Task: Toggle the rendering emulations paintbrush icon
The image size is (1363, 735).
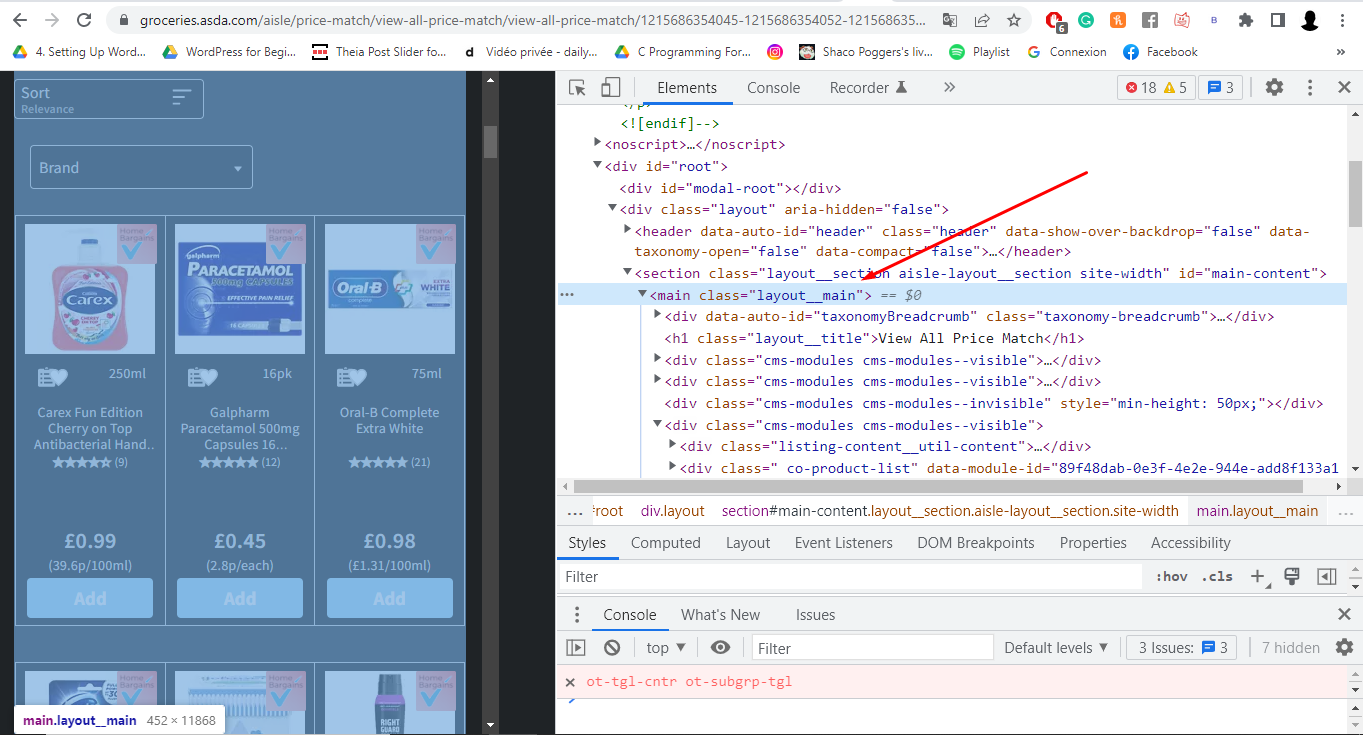Action: pyautogui.click(x=1291, y=576)
